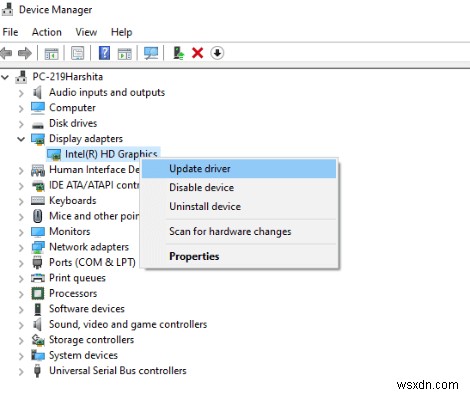Collapse the Display adapters category
Viewport: 470px width, 395px height.
coord(21,139)
